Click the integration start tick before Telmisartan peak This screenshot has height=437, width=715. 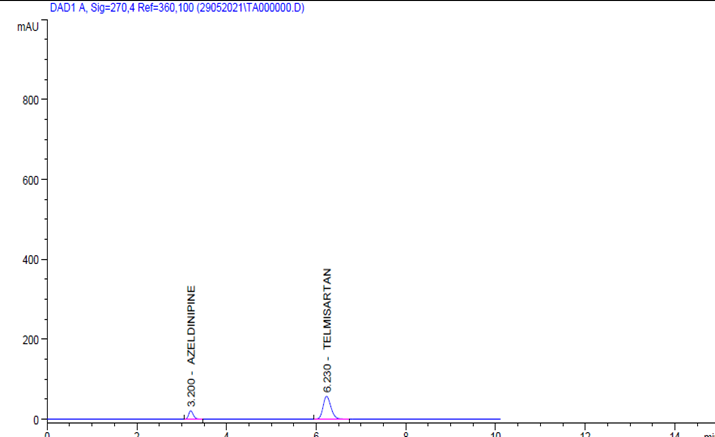coord(314,417)
